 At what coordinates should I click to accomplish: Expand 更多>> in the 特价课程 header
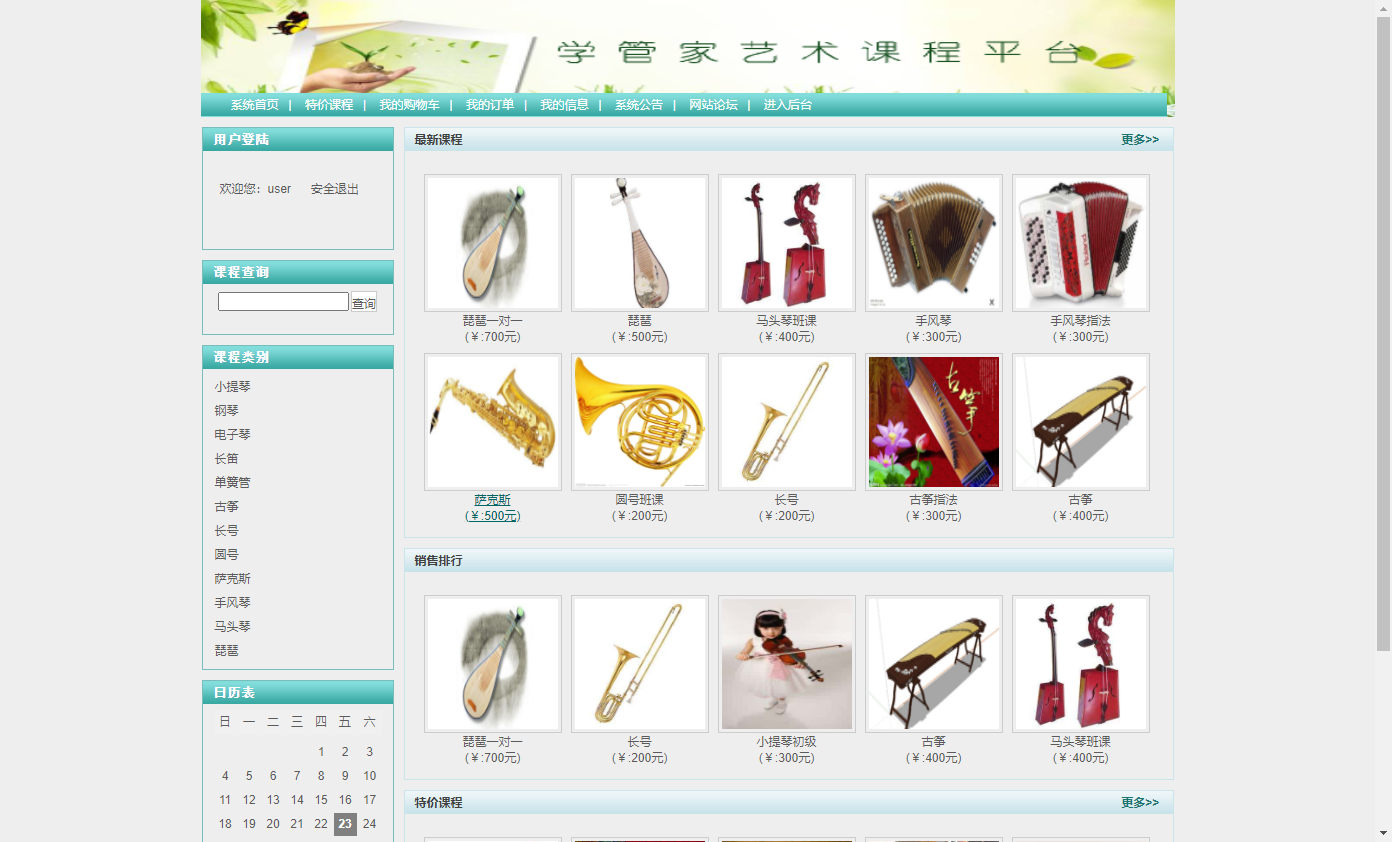[x=1139, y=803]
